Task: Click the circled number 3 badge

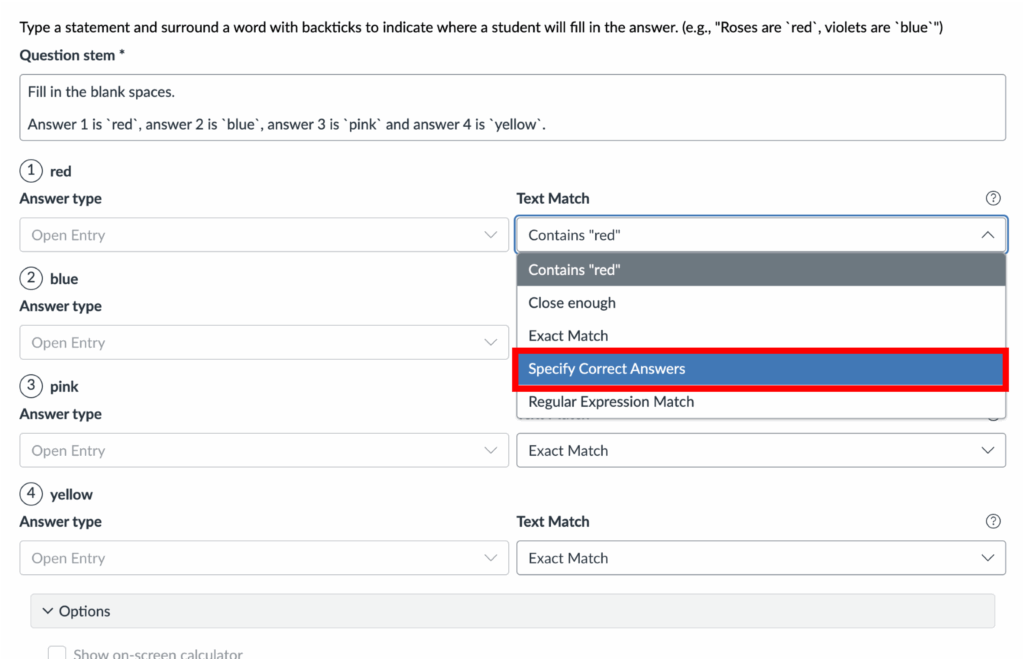Action: pos(31,386)
